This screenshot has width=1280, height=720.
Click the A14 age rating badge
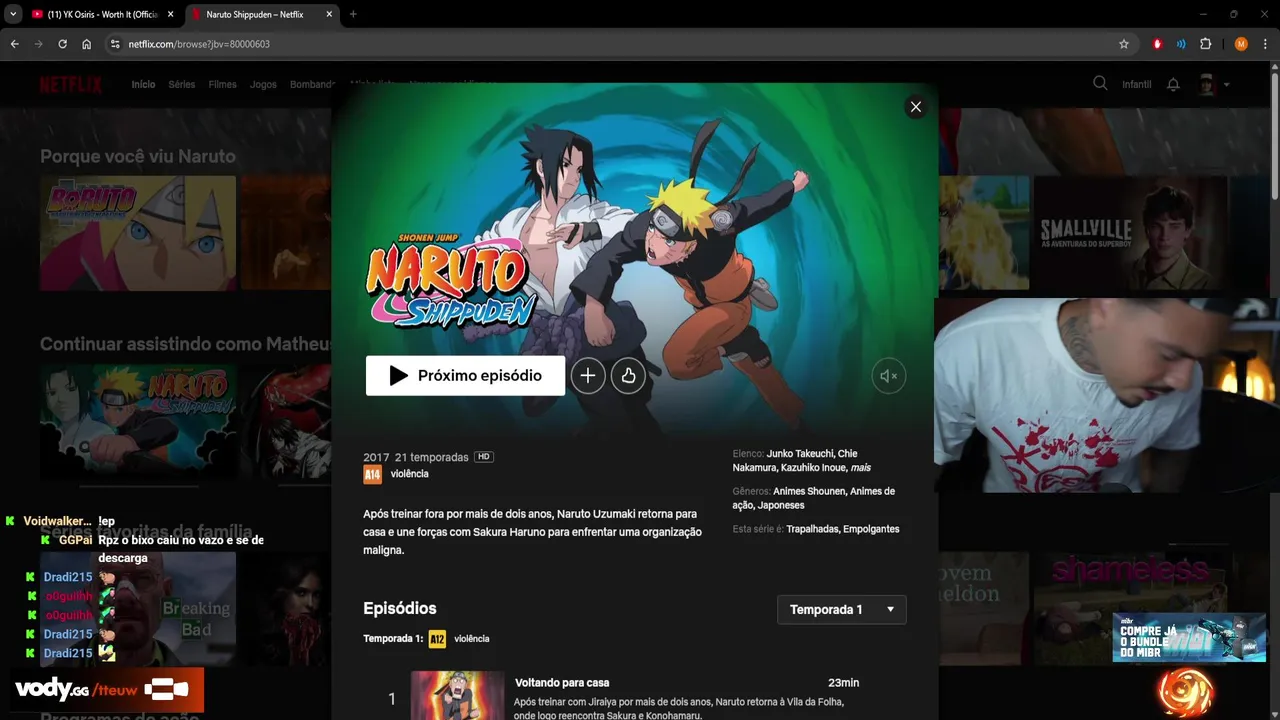coord(372,474)
